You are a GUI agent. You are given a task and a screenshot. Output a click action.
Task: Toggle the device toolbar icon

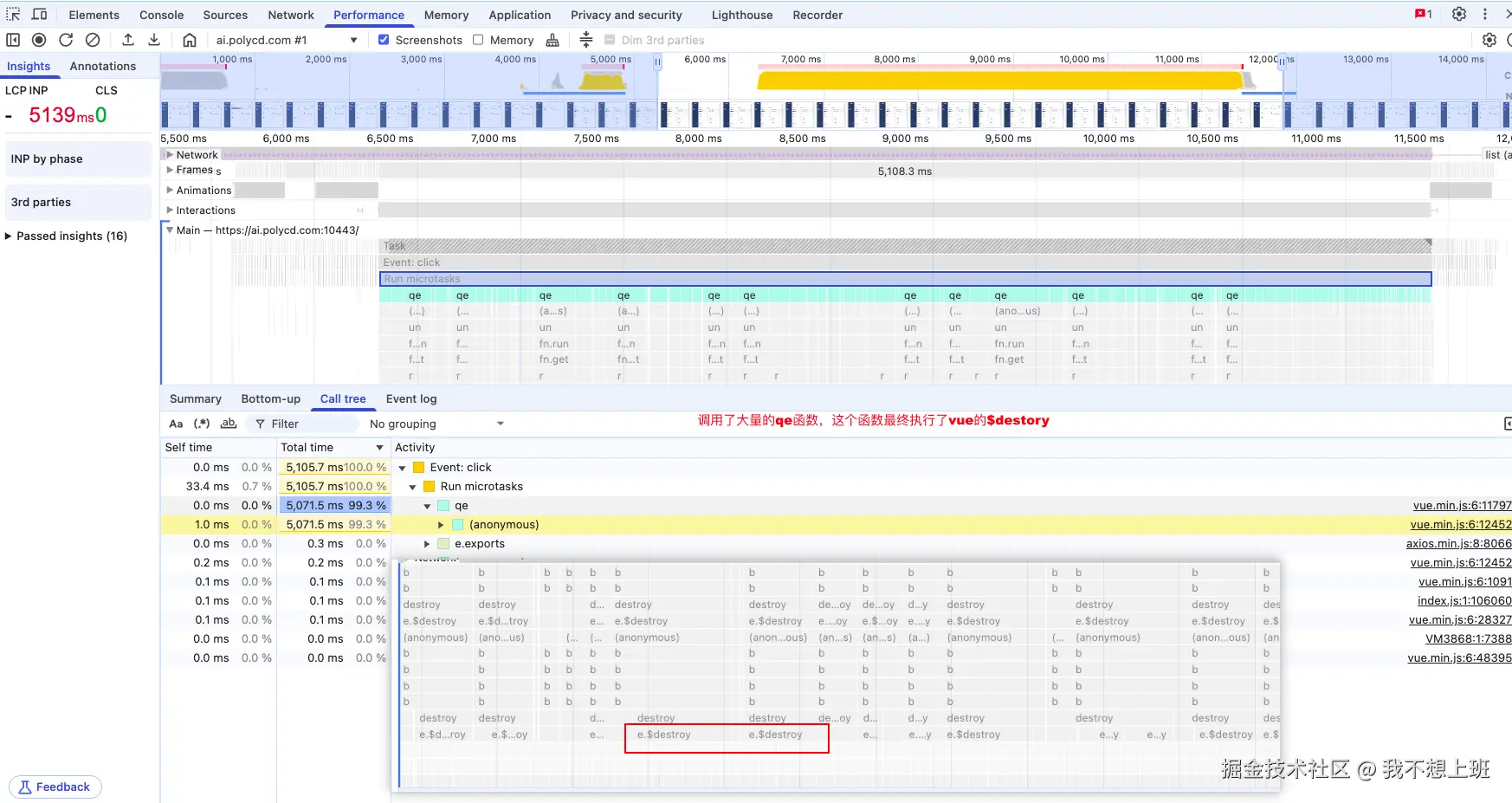40,15
